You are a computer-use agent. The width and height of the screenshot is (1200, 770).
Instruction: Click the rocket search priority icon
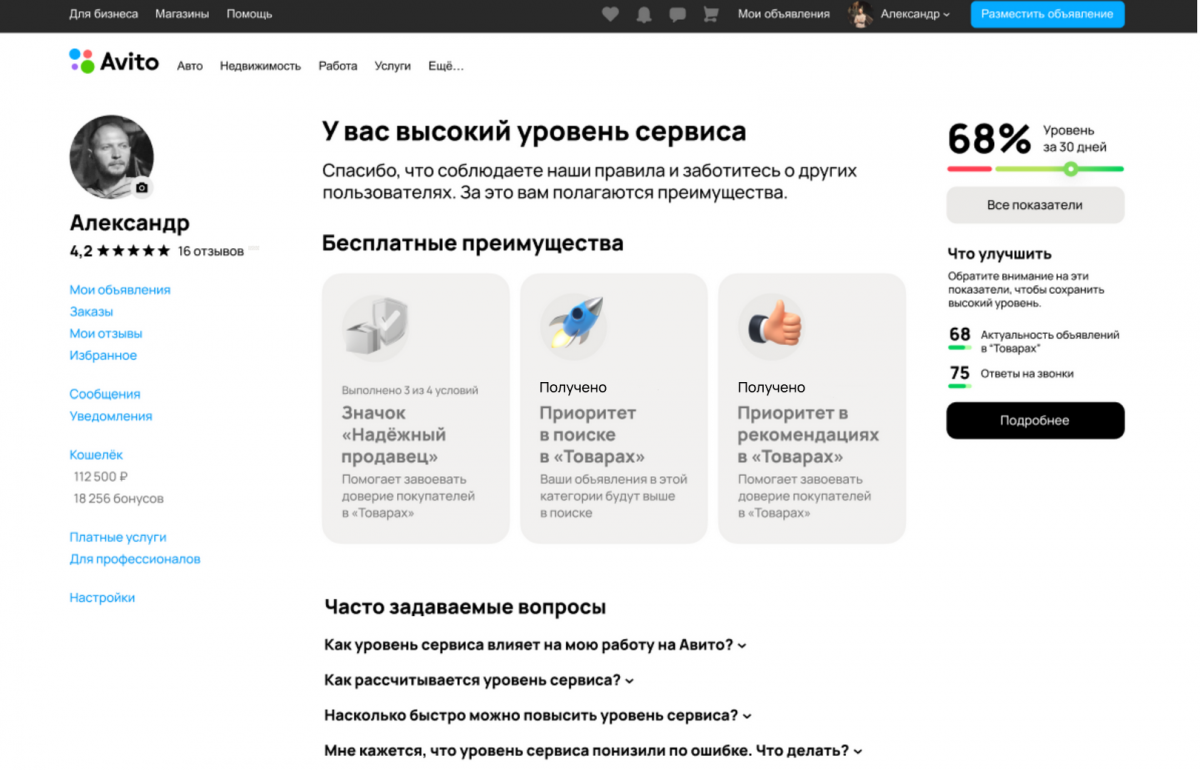click(574, 325)
